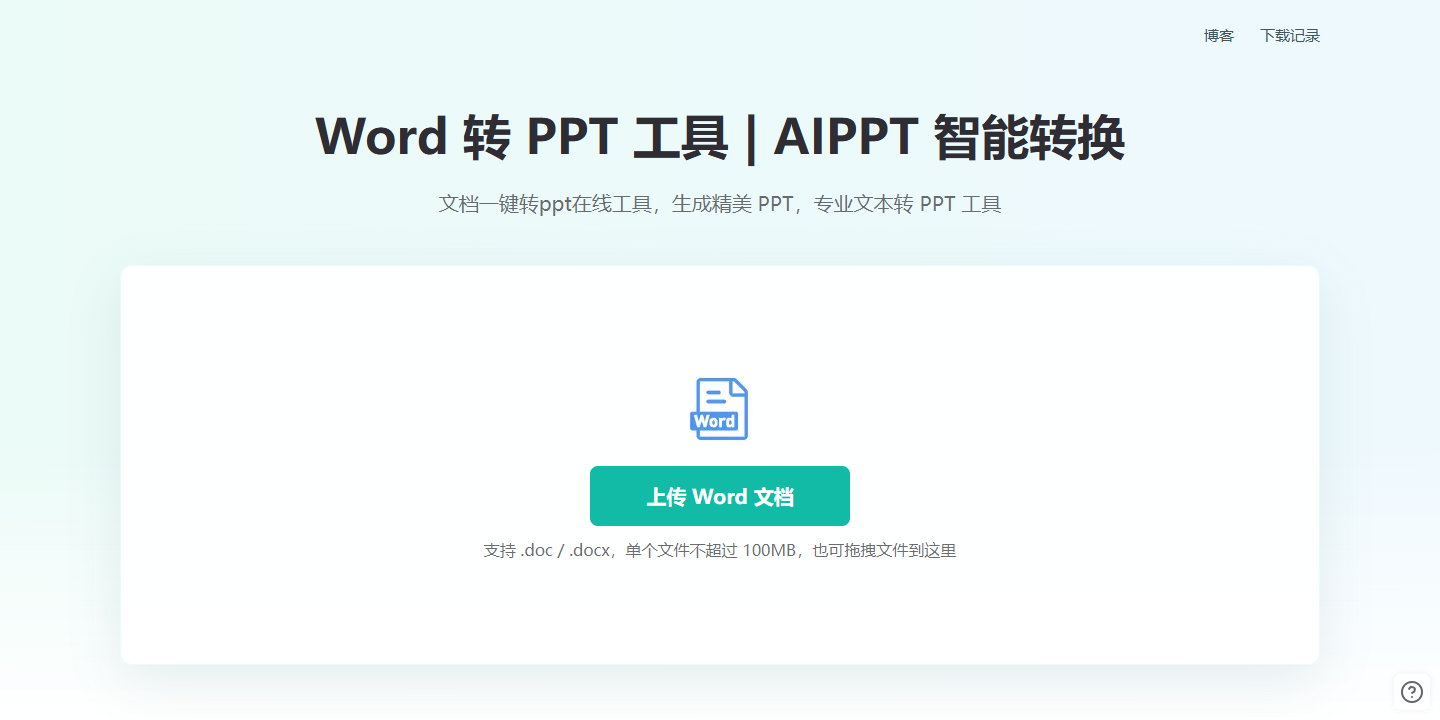Click the Word document file icon
Image resolution: width=1440 pixels, height=720 pixels.
pos(719,409)
